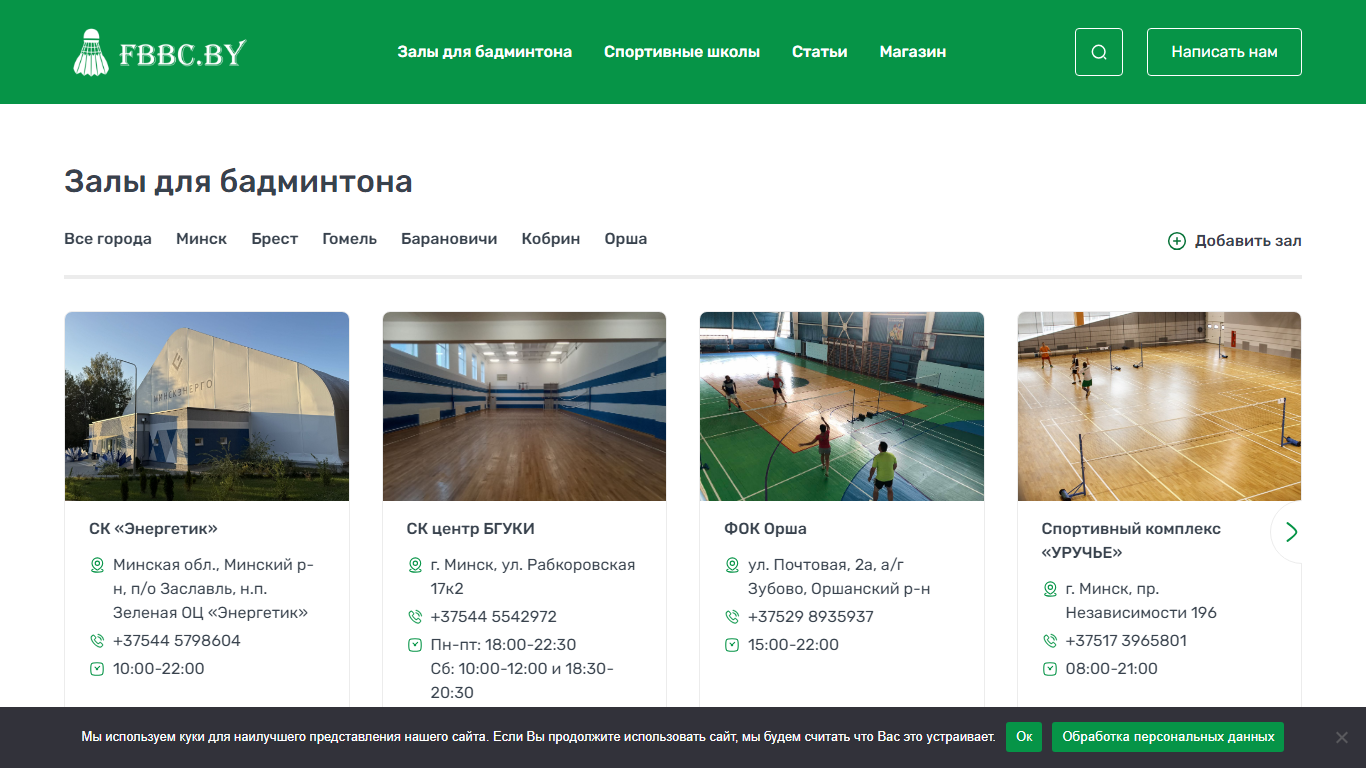Click the FBBC.BY shuttlecock logo
The image size is (1366, 768).
click(160, 52)
